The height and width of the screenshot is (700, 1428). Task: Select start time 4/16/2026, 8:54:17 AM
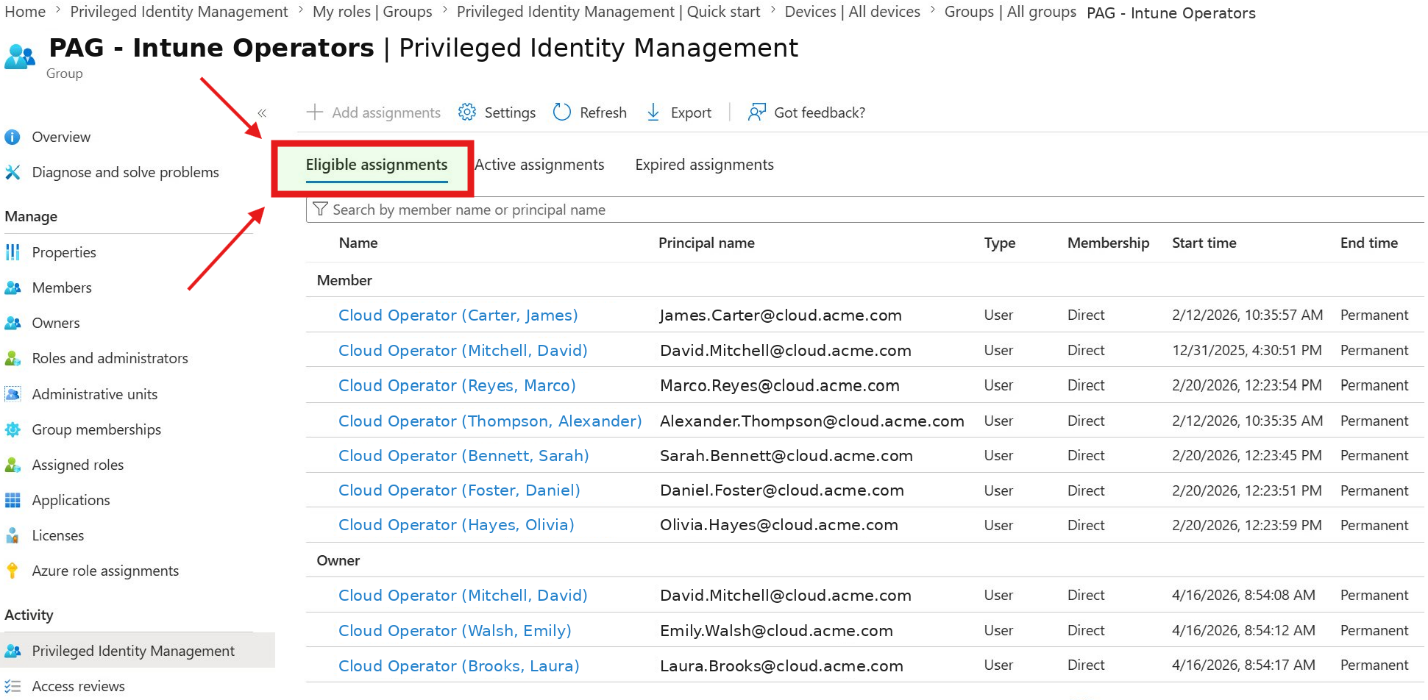[x=1243, y=665]
